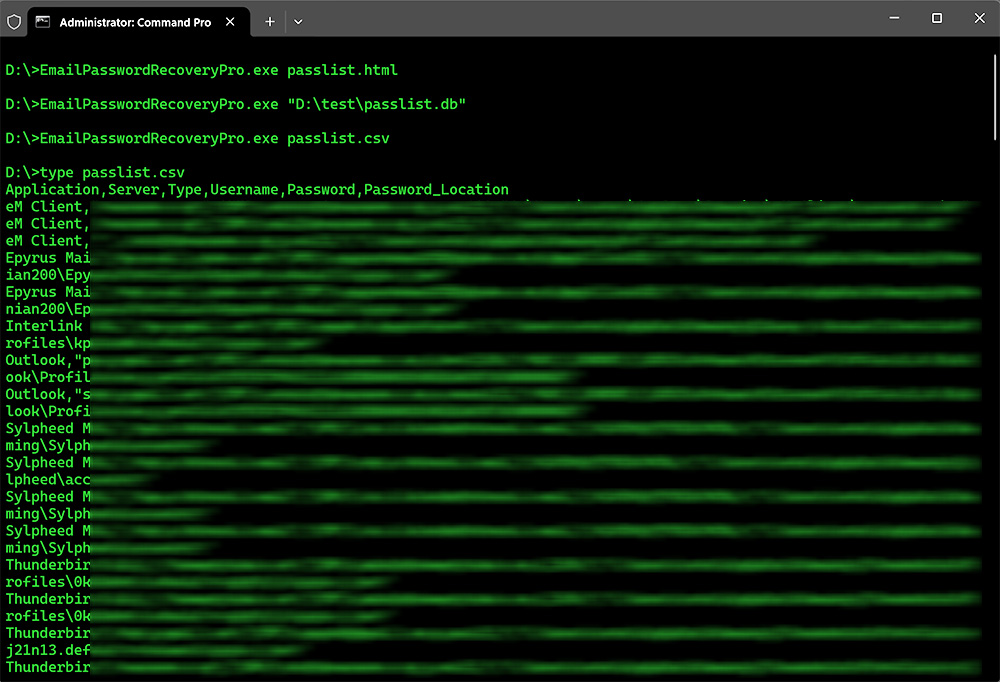Screen dimensions: 1000x682
Task: Click the first eM Client output row
Action: tap(46, 207)
